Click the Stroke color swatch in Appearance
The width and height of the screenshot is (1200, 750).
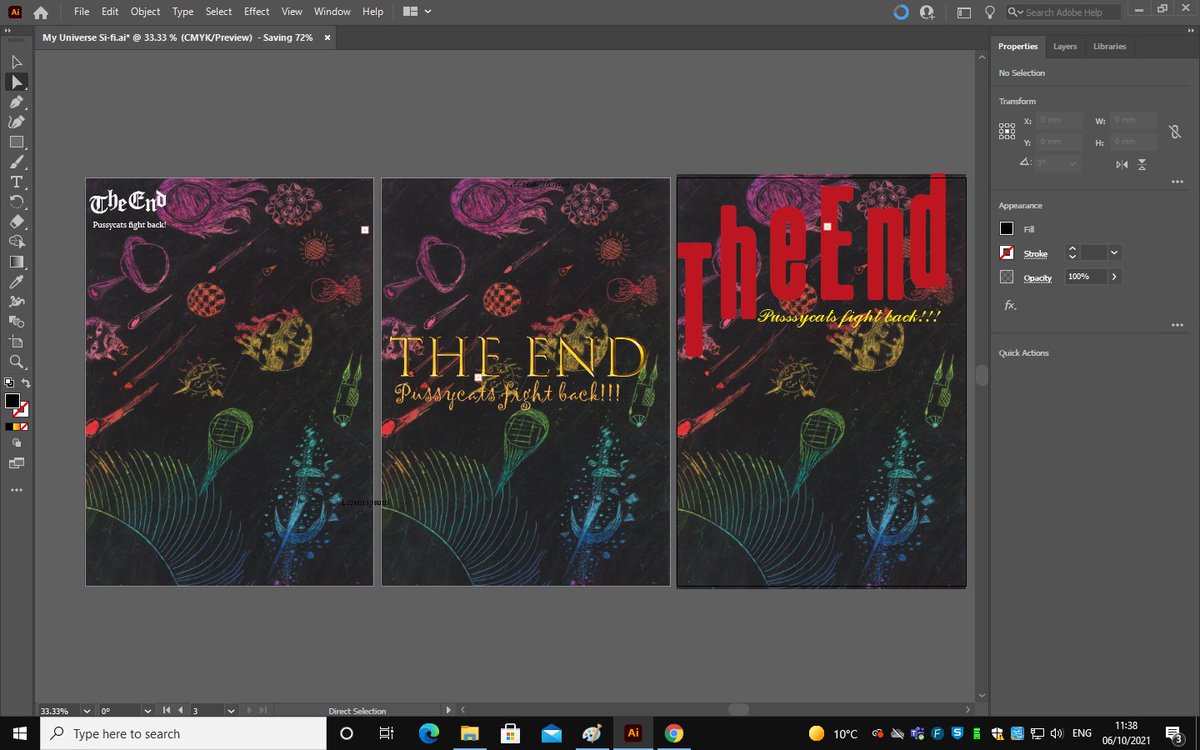click(x=1007, y=253)
